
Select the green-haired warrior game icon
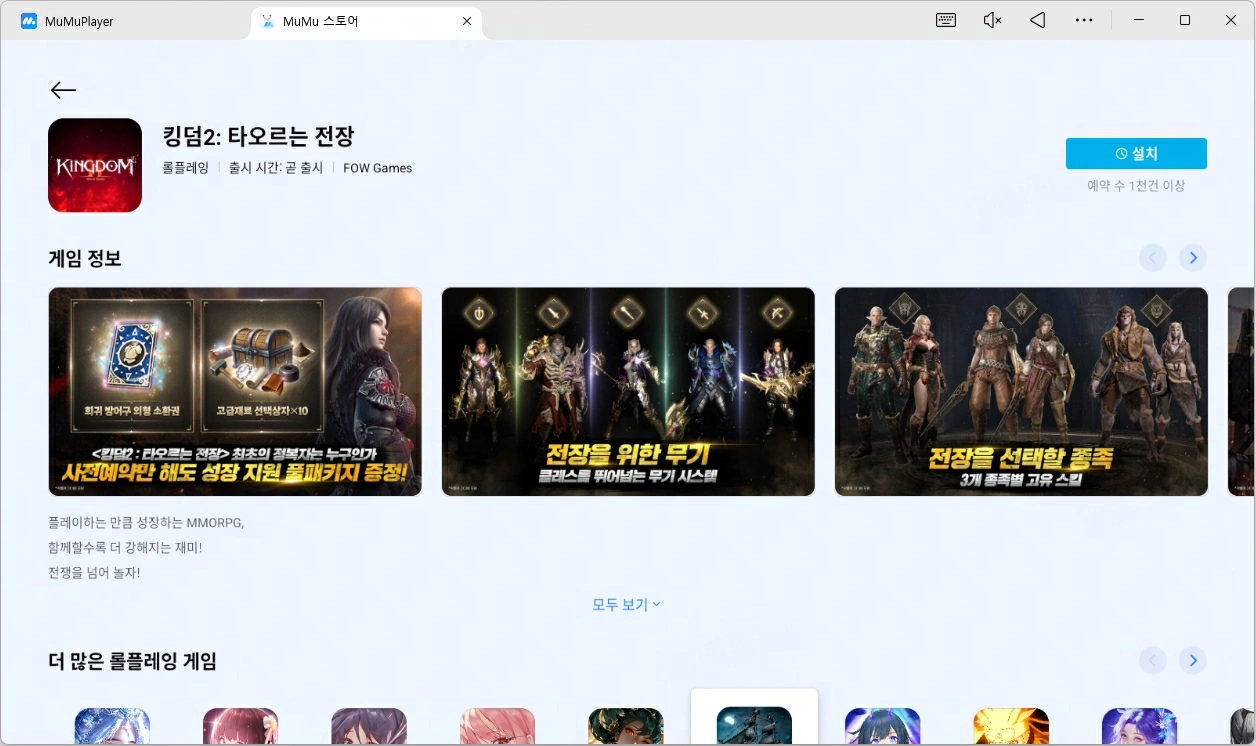(x=626, y=727)
